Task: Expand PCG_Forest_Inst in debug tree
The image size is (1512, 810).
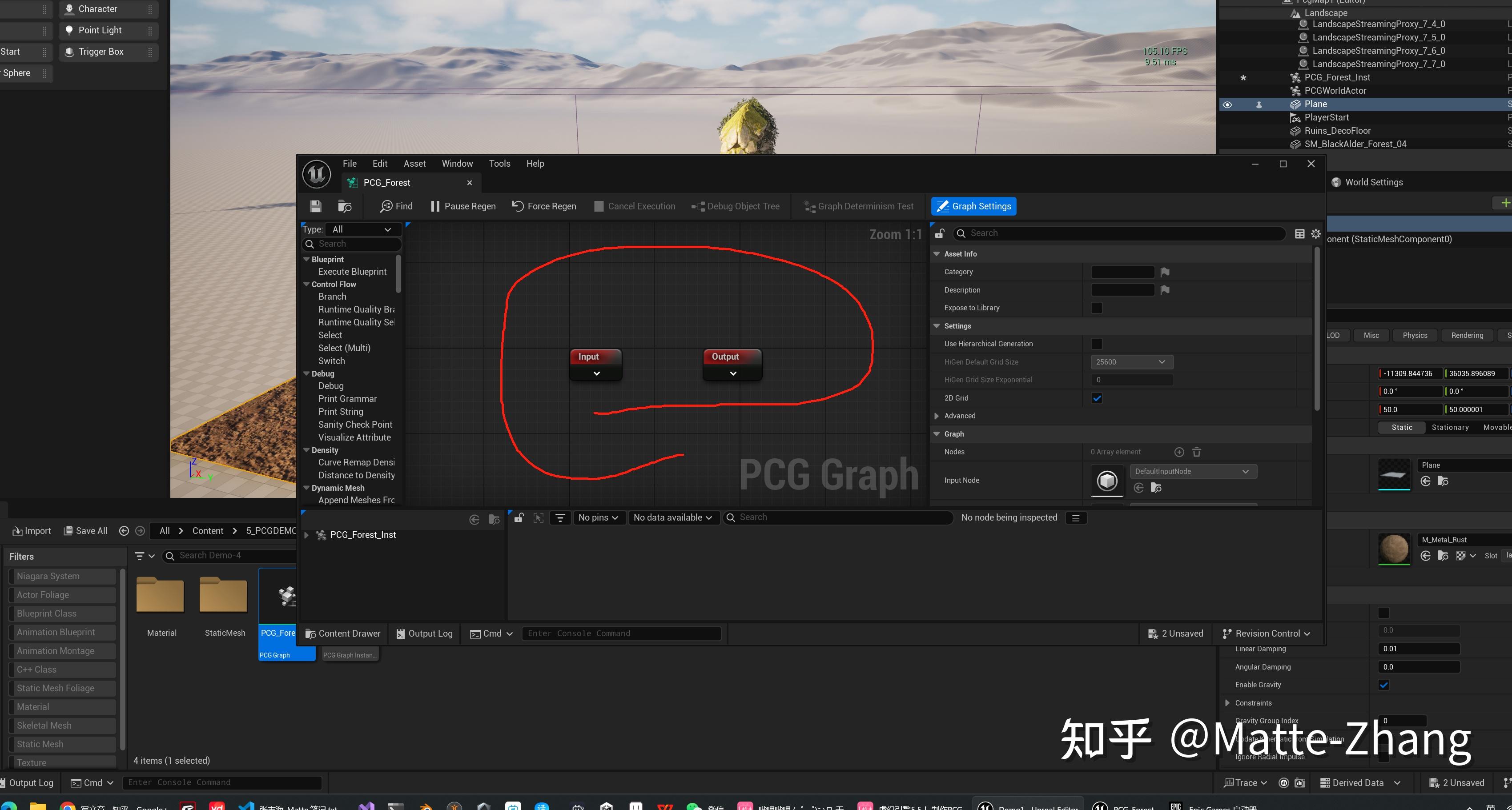Action: [306, 535]
